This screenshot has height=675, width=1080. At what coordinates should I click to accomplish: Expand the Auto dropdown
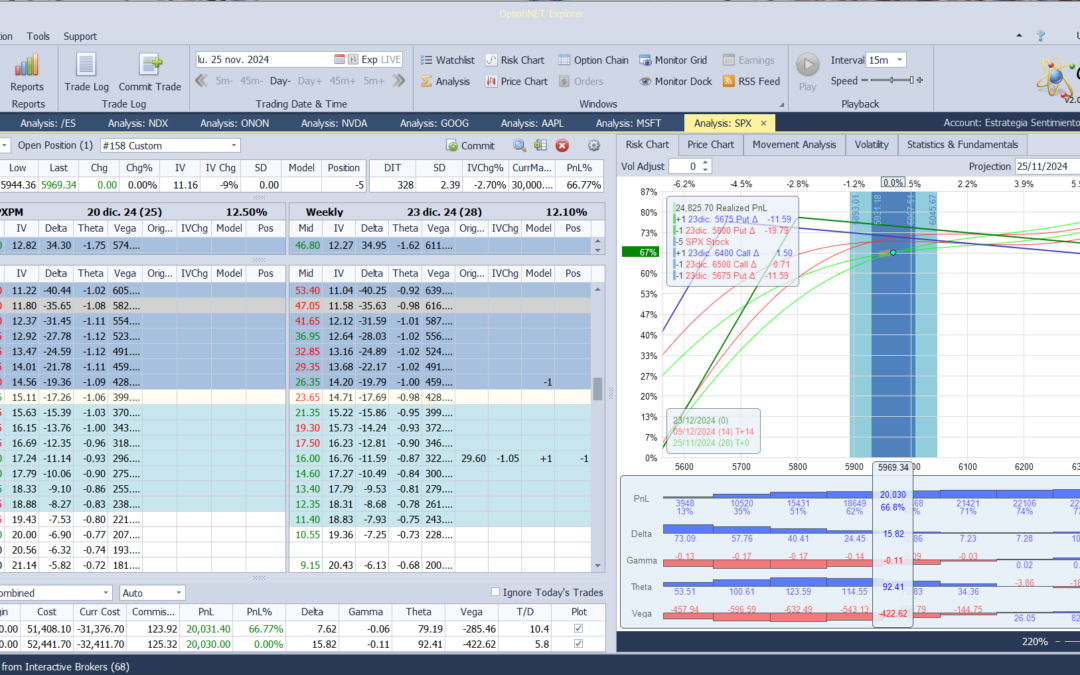(152, 593)
